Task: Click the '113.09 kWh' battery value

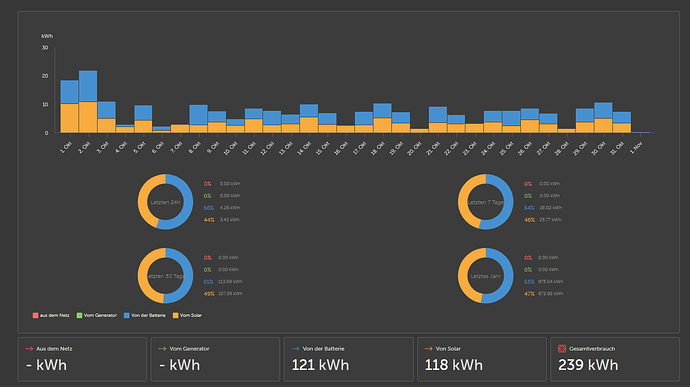Action: pyautogui.click(x=230, y=282)
